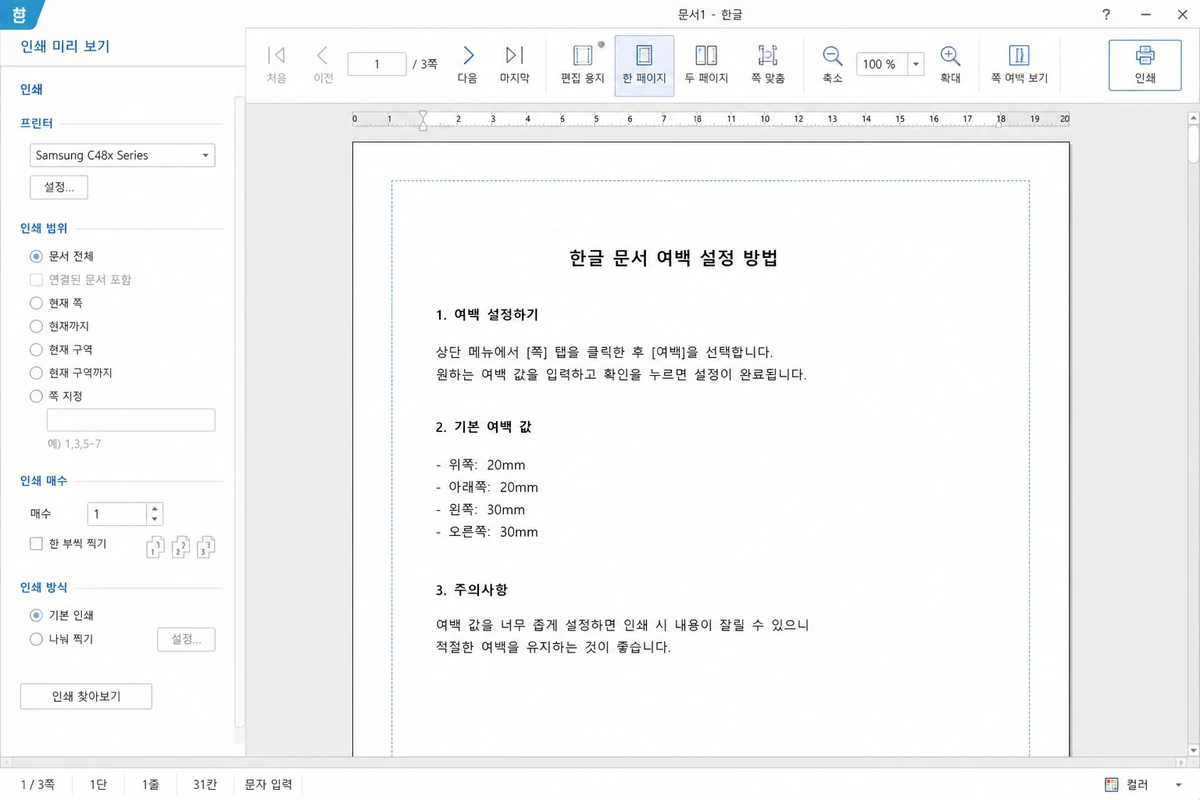1200x800 pixels.
Task: Click second collate order icon
Action: pyautogui.click(x=181, y=547)
